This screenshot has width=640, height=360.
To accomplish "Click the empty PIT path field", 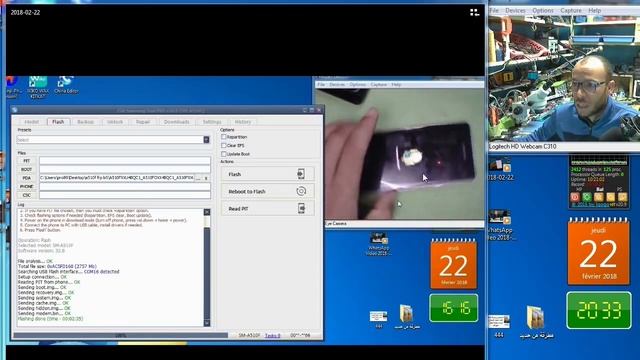I will click(124, 161).
